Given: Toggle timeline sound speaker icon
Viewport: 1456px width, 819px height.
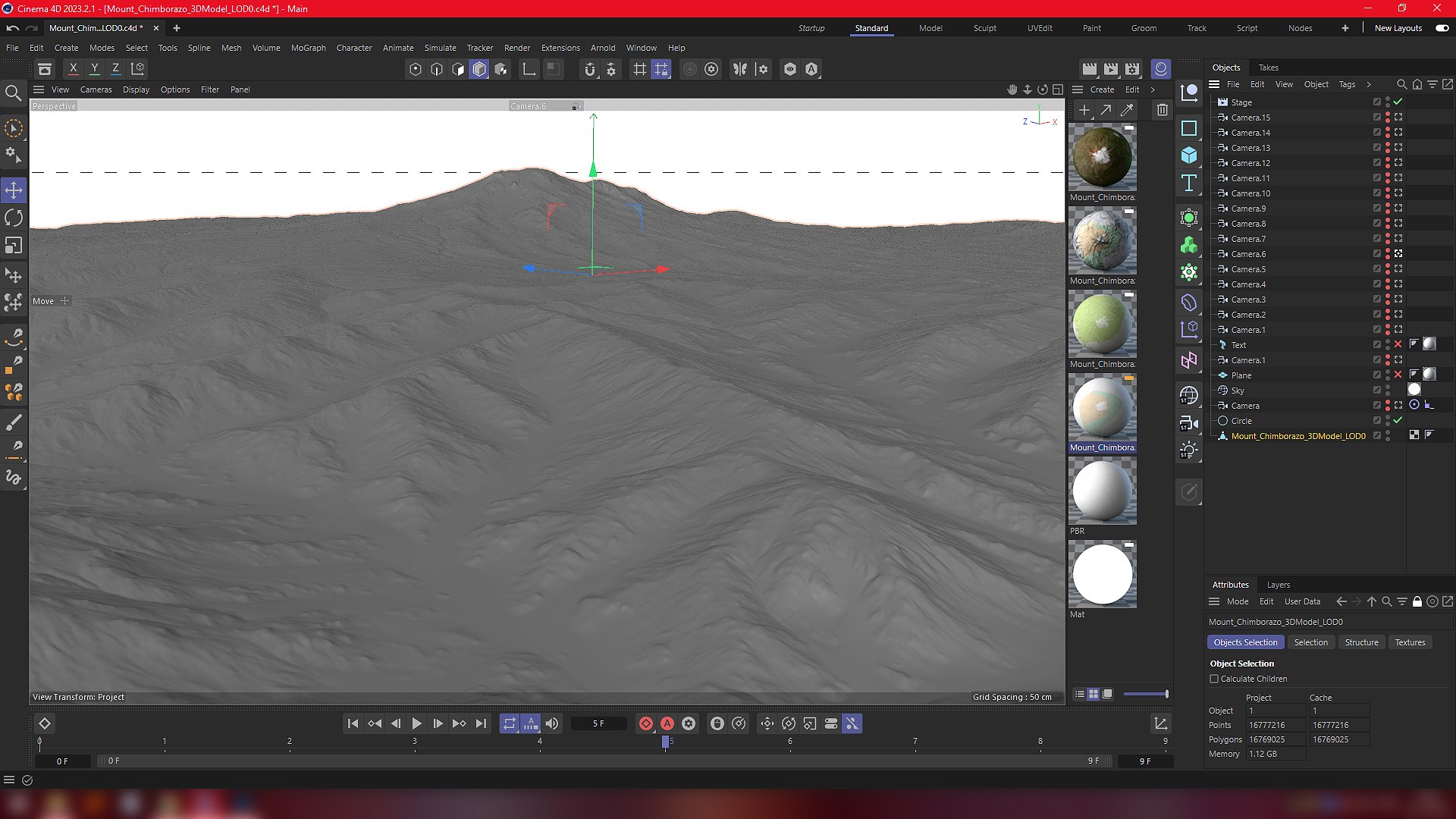Looking at the screenshot, I should tap(552, 723).
